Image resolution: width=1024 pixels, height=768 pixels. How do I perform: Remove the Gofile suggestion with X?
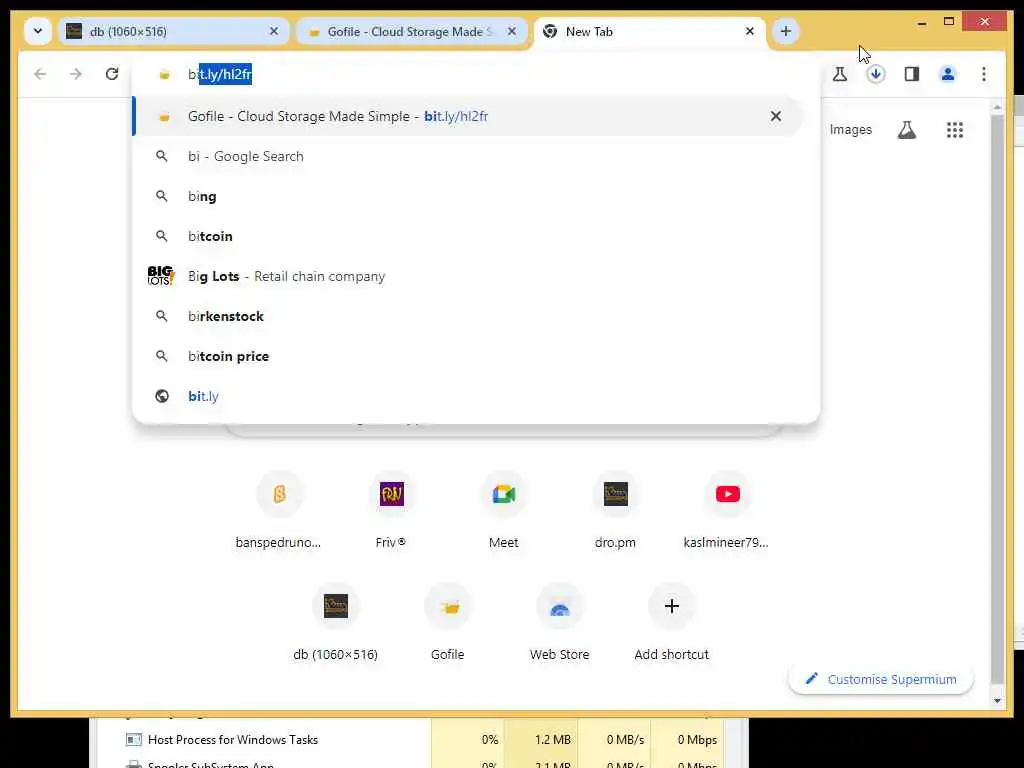776,116
